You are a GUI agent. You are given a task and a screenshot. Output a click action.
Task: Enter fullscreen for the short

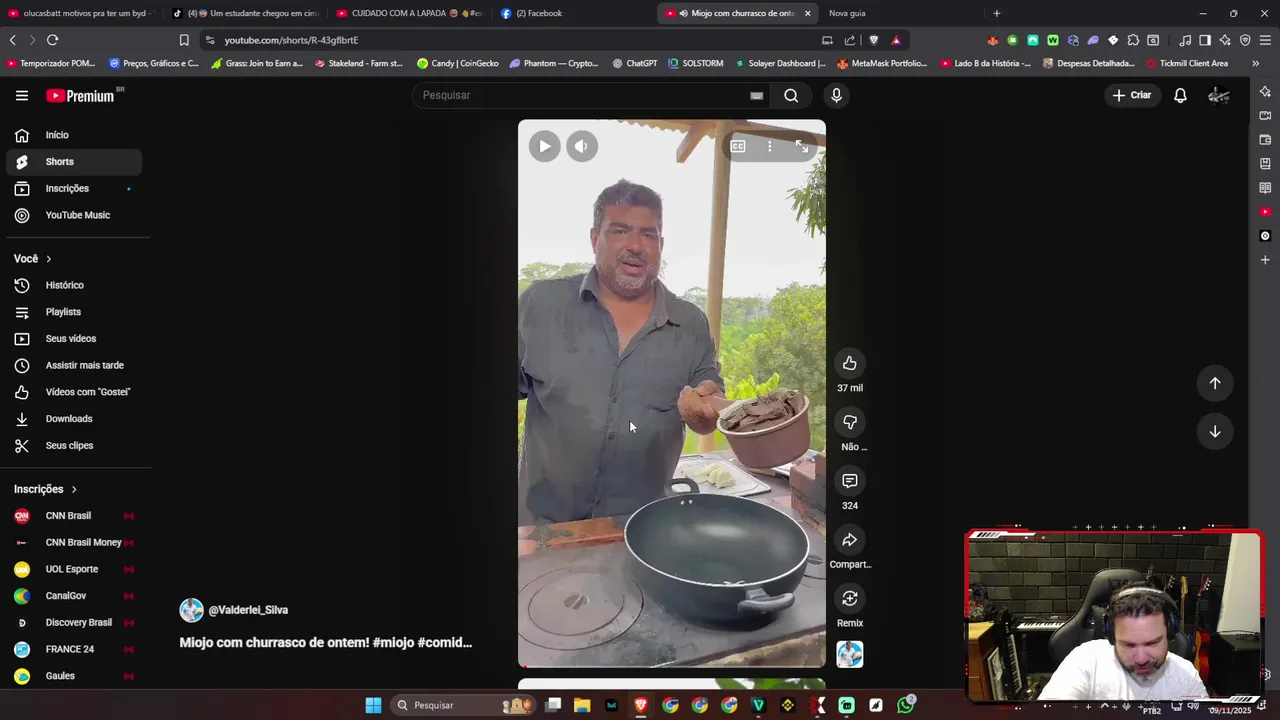click(802, 146)
